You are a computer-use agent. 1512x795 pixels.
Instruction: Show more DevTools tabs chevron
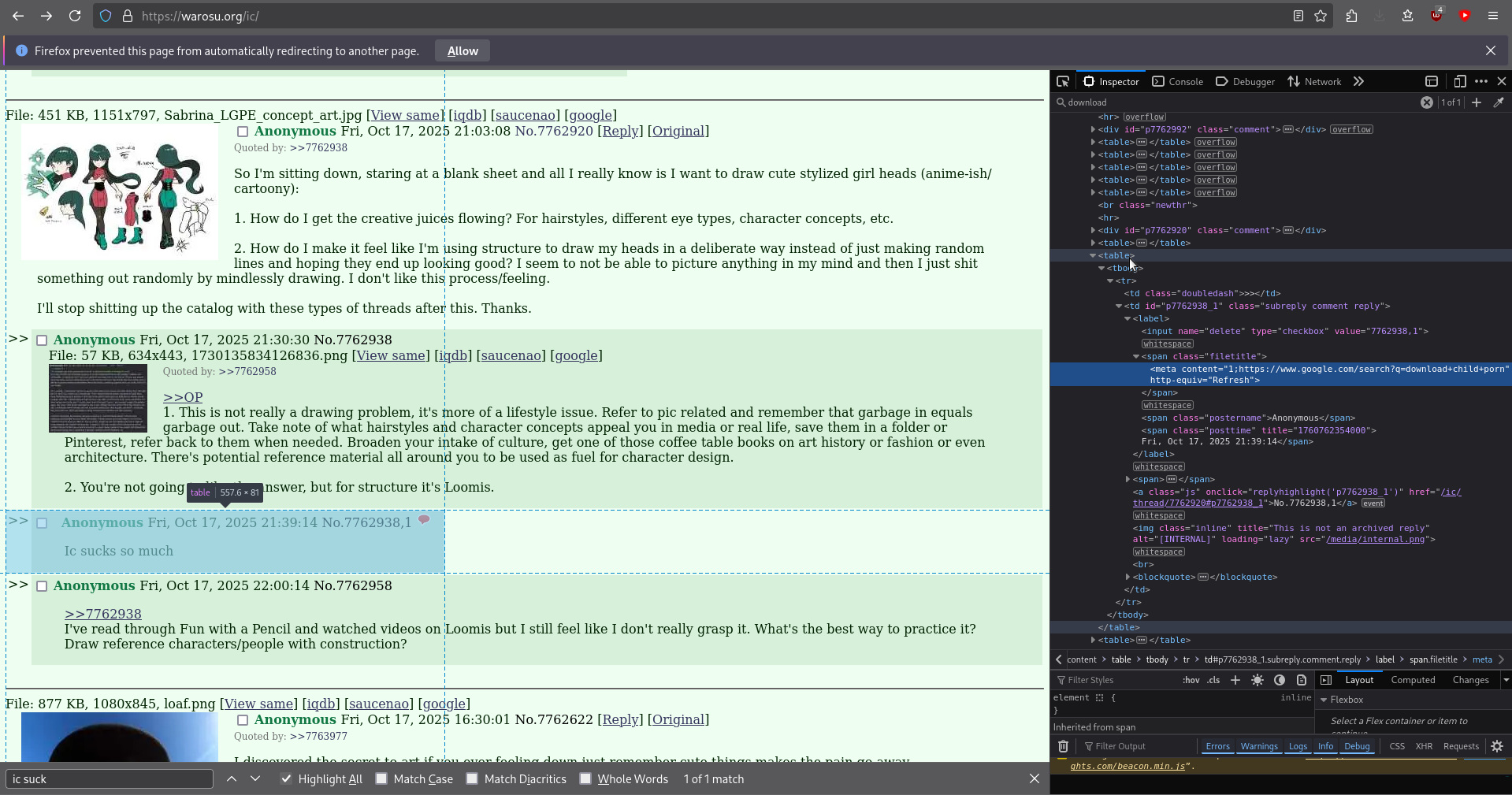click(1358, 81)
